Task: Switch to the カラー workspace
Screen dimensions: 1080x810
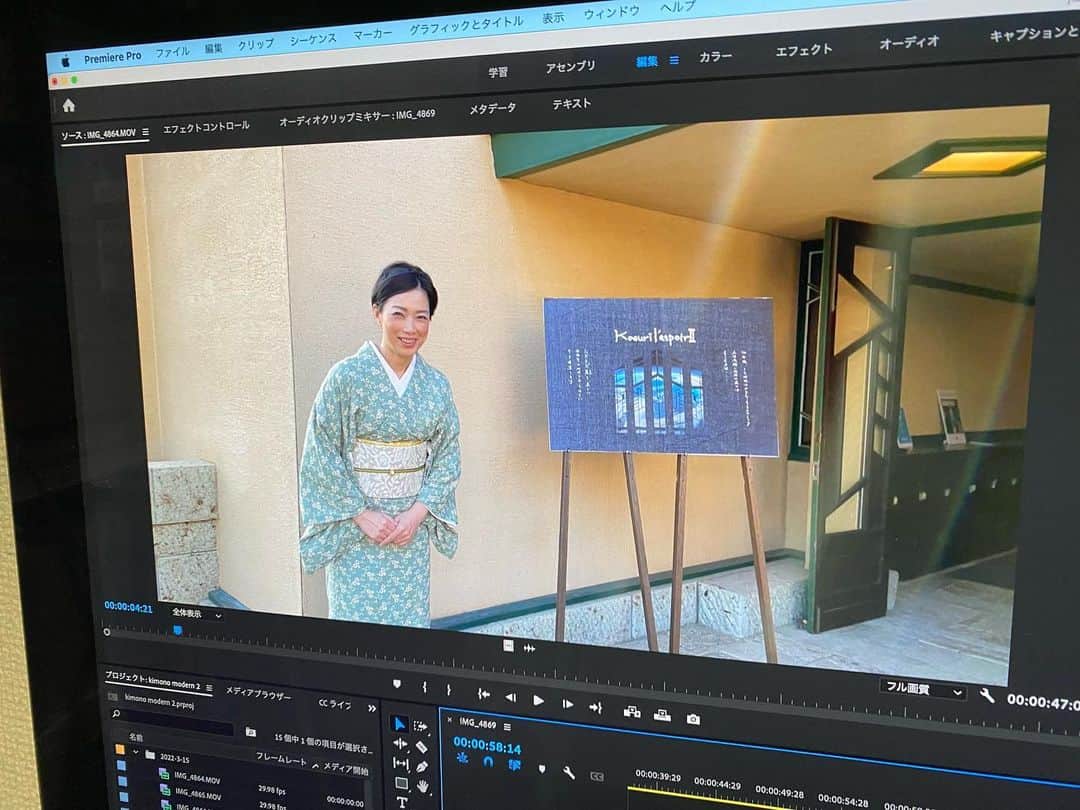Action: pos(715,56)
